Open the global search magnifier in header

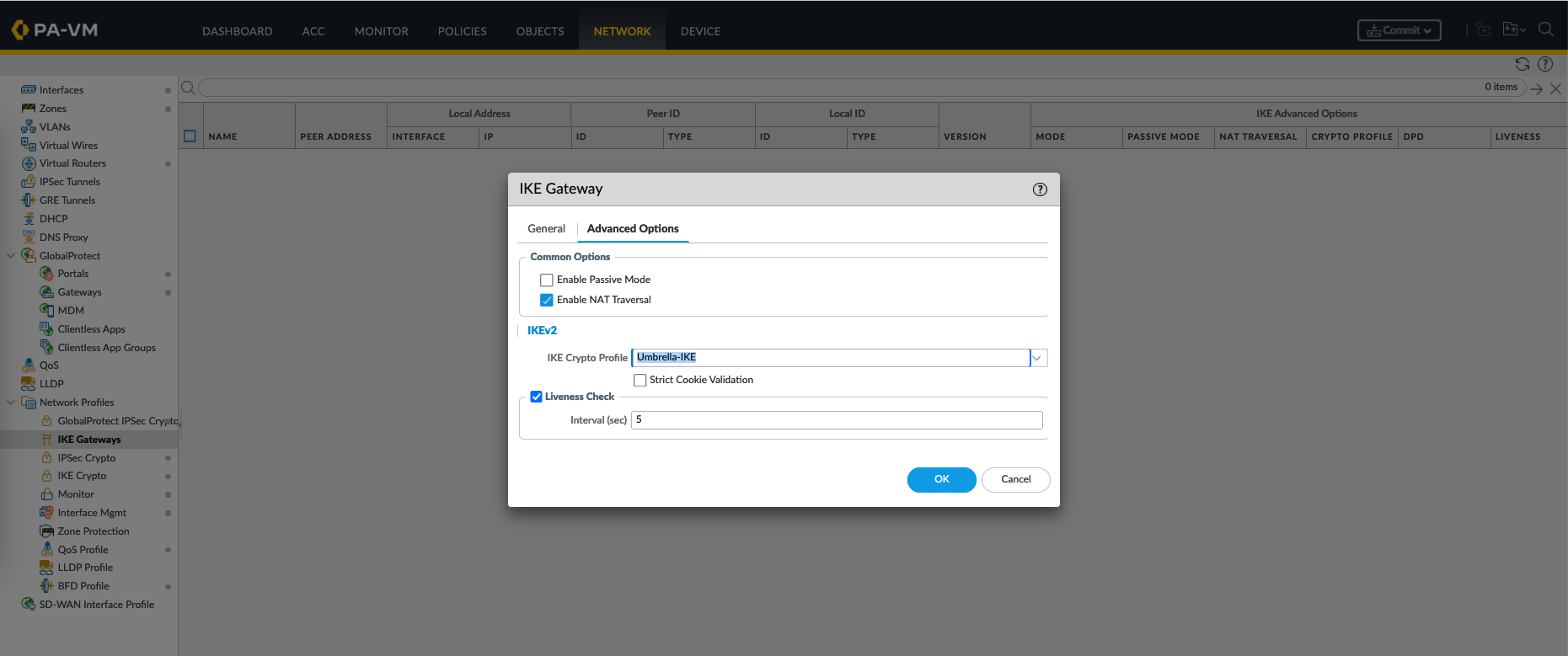(x=1545, y=29)
